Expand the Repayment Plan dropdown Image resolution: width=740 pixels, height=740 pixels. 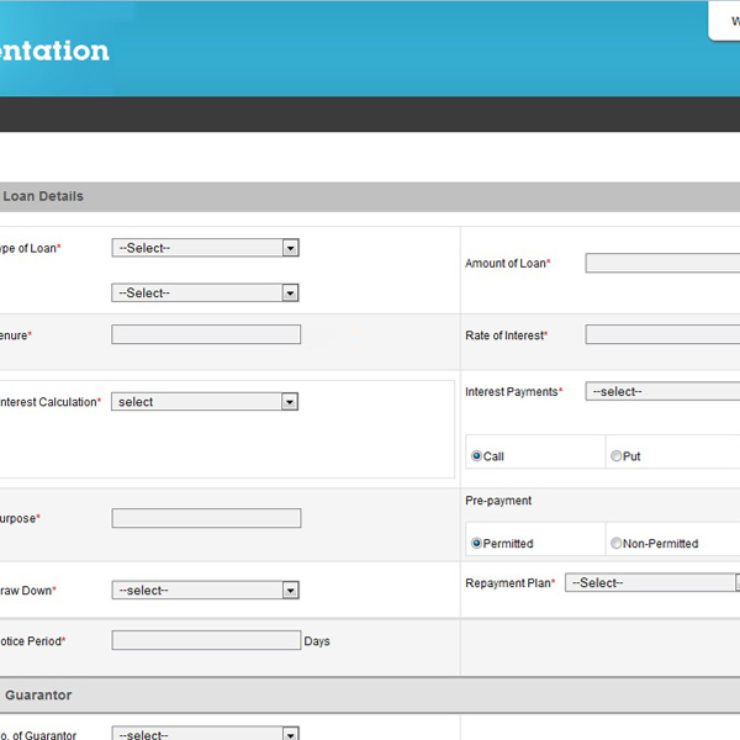coord(652,583)
